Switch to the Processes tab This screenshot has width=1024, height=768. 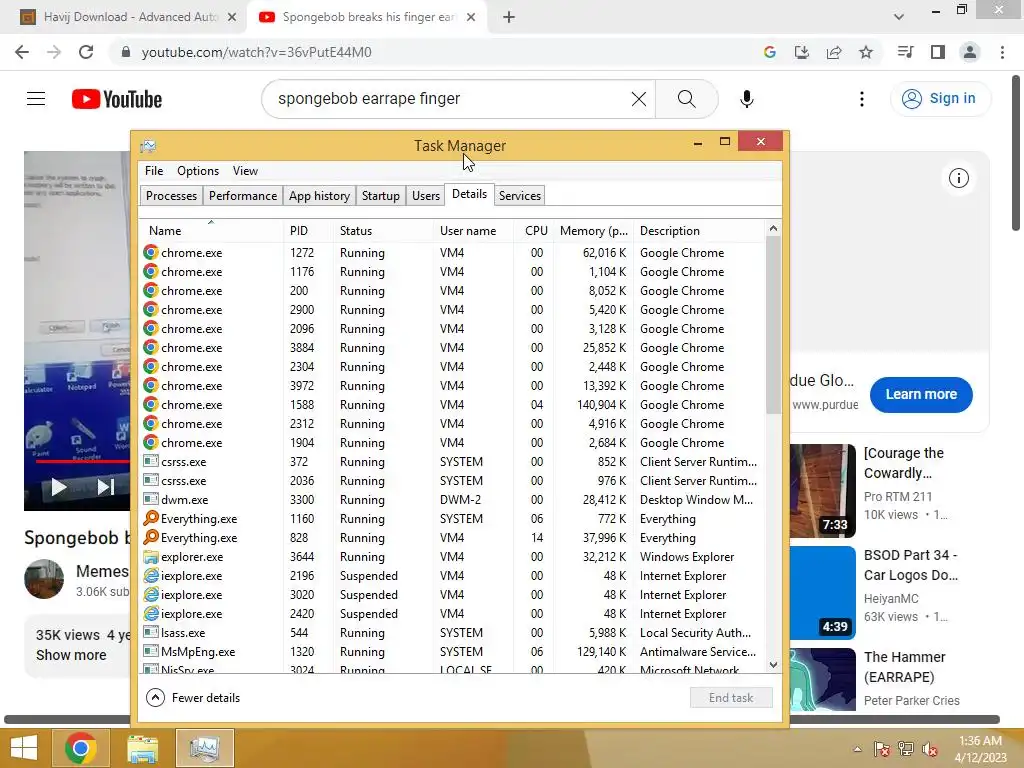coord(171,196)
